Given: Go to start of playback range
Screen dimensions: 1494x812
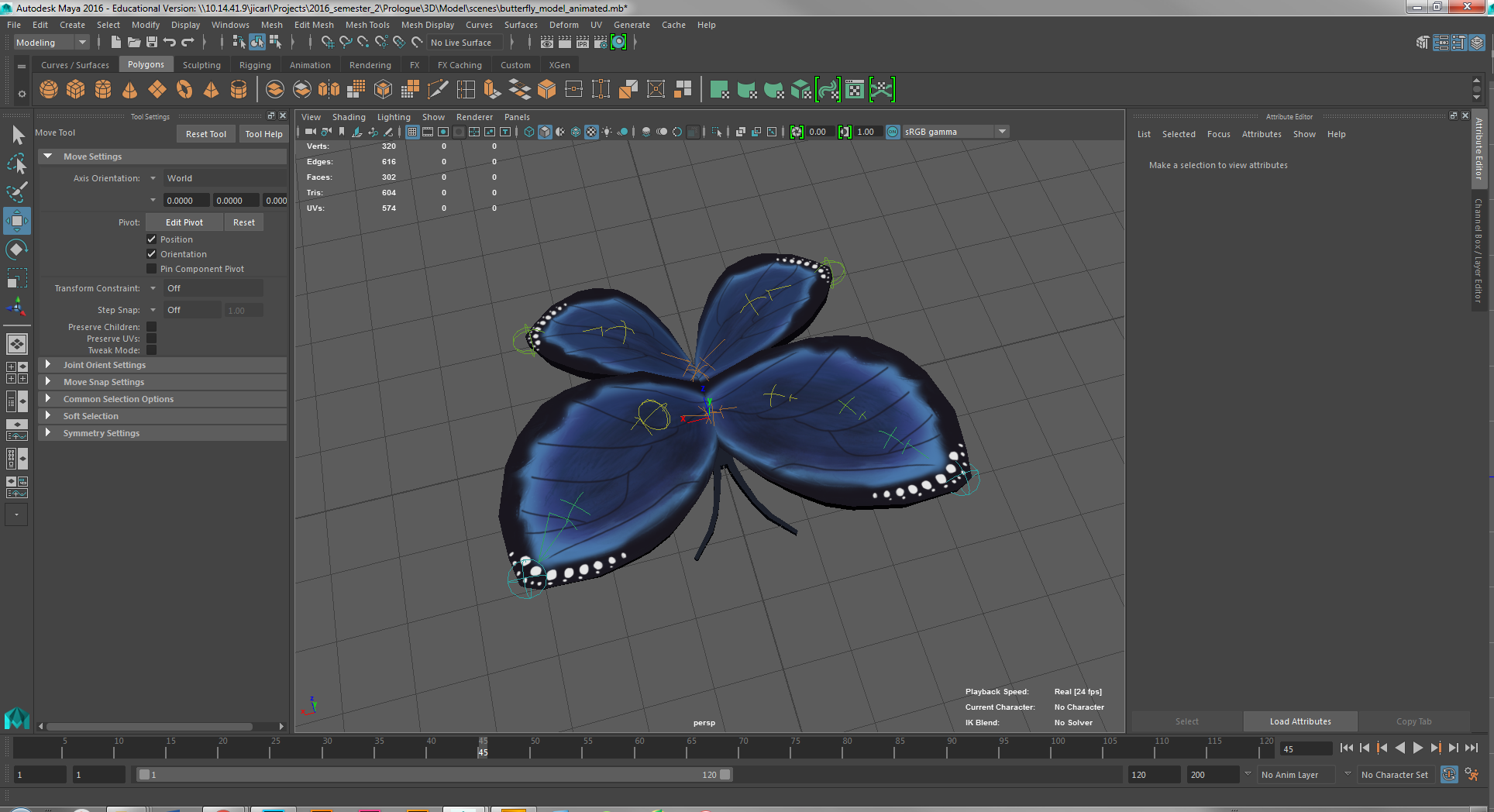Looking at the screenshot, I should pos(1347,748).
